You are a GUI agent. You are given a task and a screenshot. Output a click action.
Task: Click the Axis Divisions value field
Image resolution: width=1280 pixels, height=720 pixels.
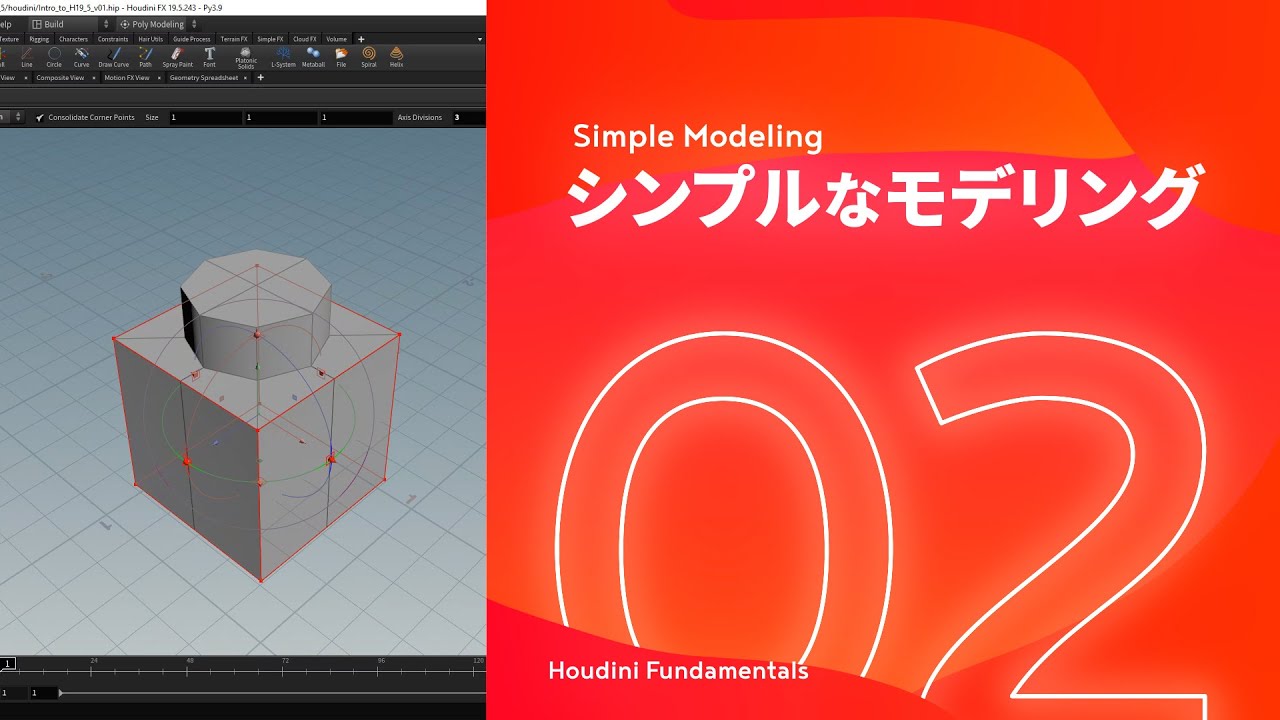(468, 117)
